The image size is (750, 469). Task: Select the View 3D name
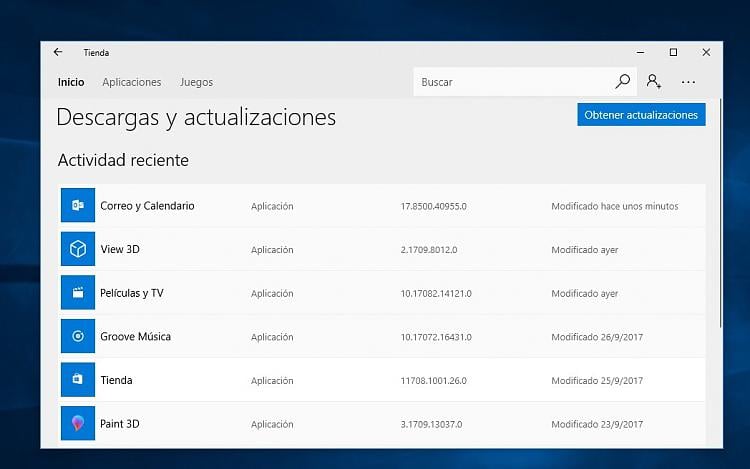120,249
